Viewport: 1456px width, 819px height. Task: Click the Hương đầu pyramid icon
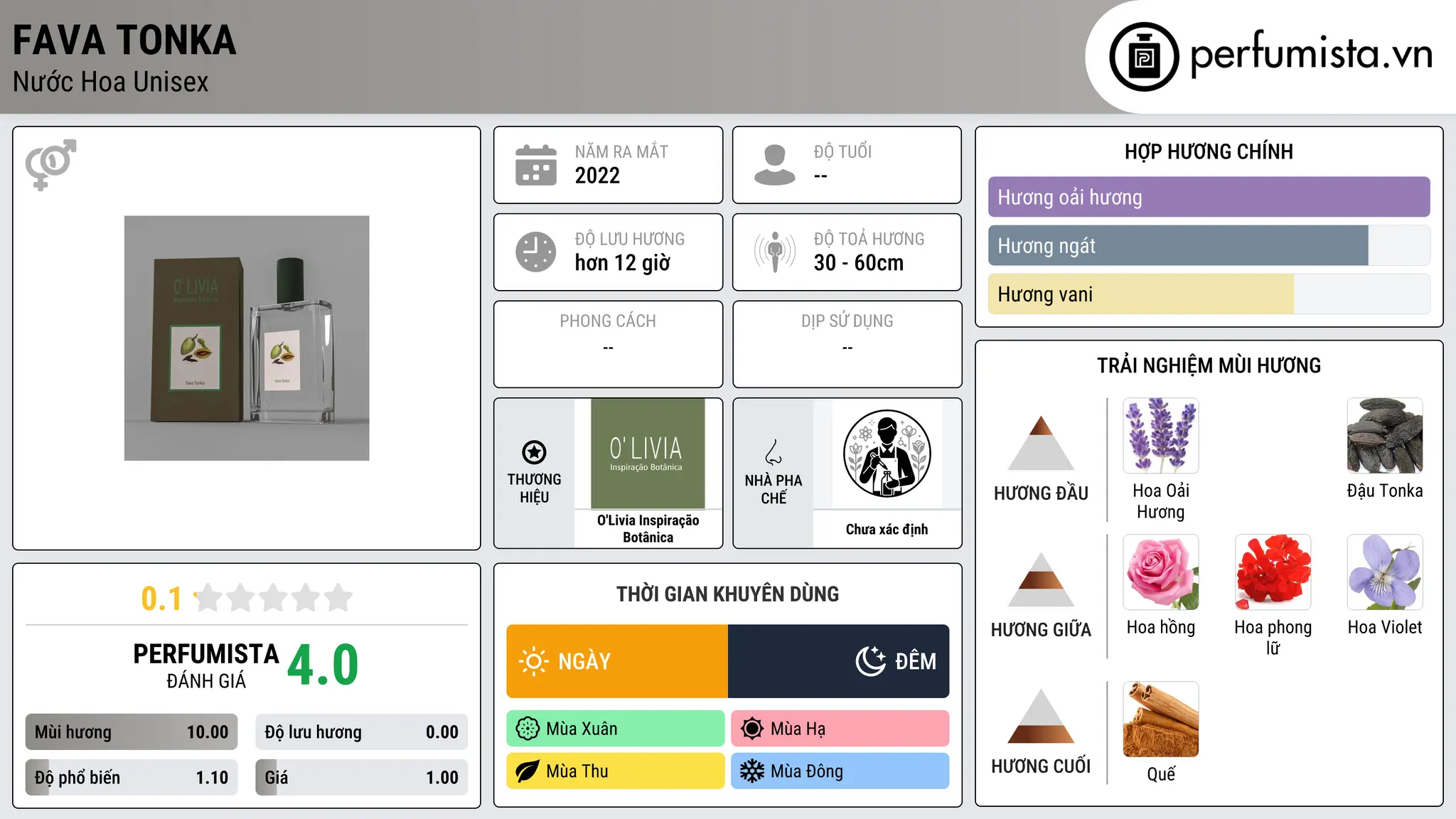[x=1041, y=443]
